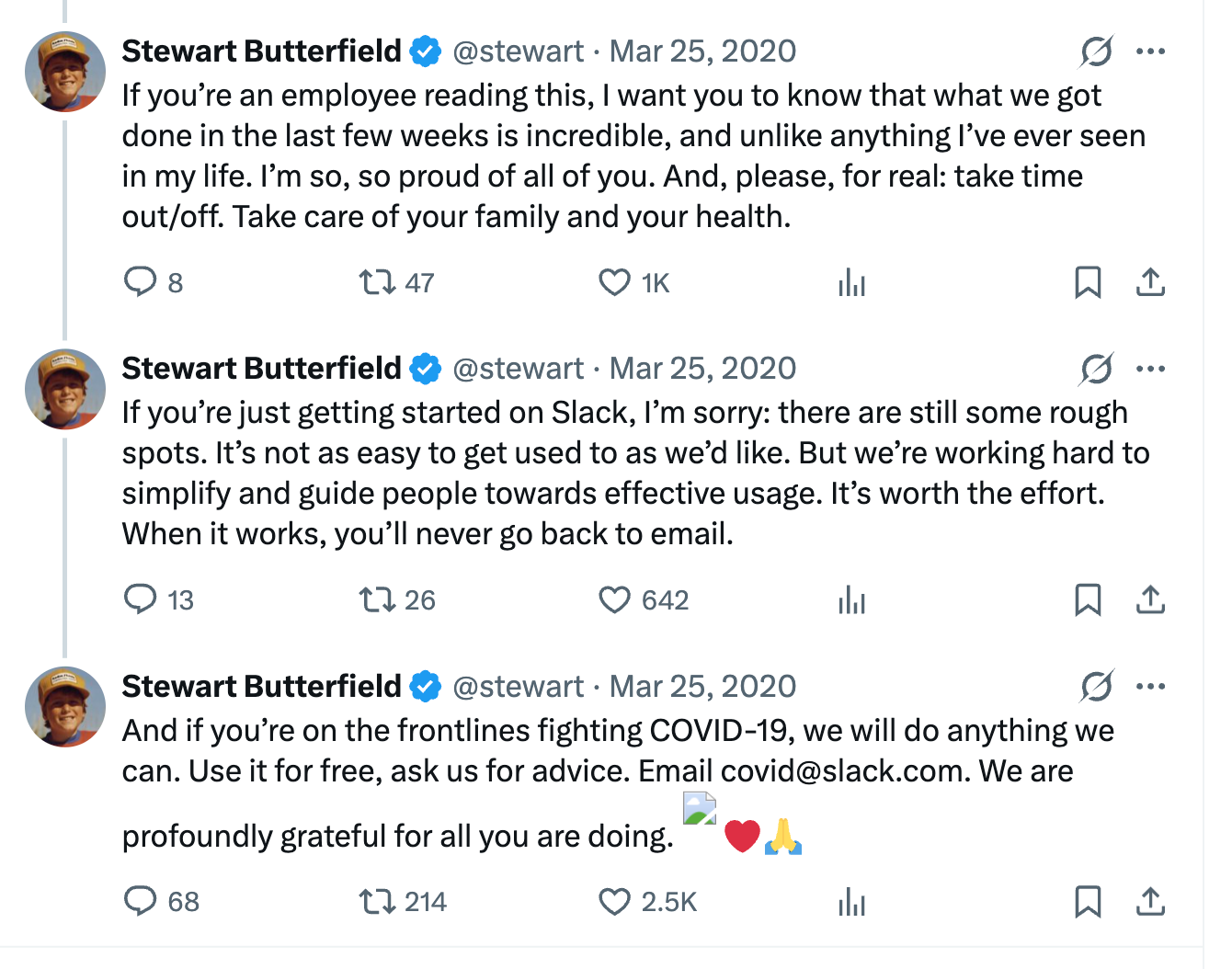This screenshot has width=1232, height=969.
Task: Like the tweet with 642 likes
Action: click(x=614, y=599)
